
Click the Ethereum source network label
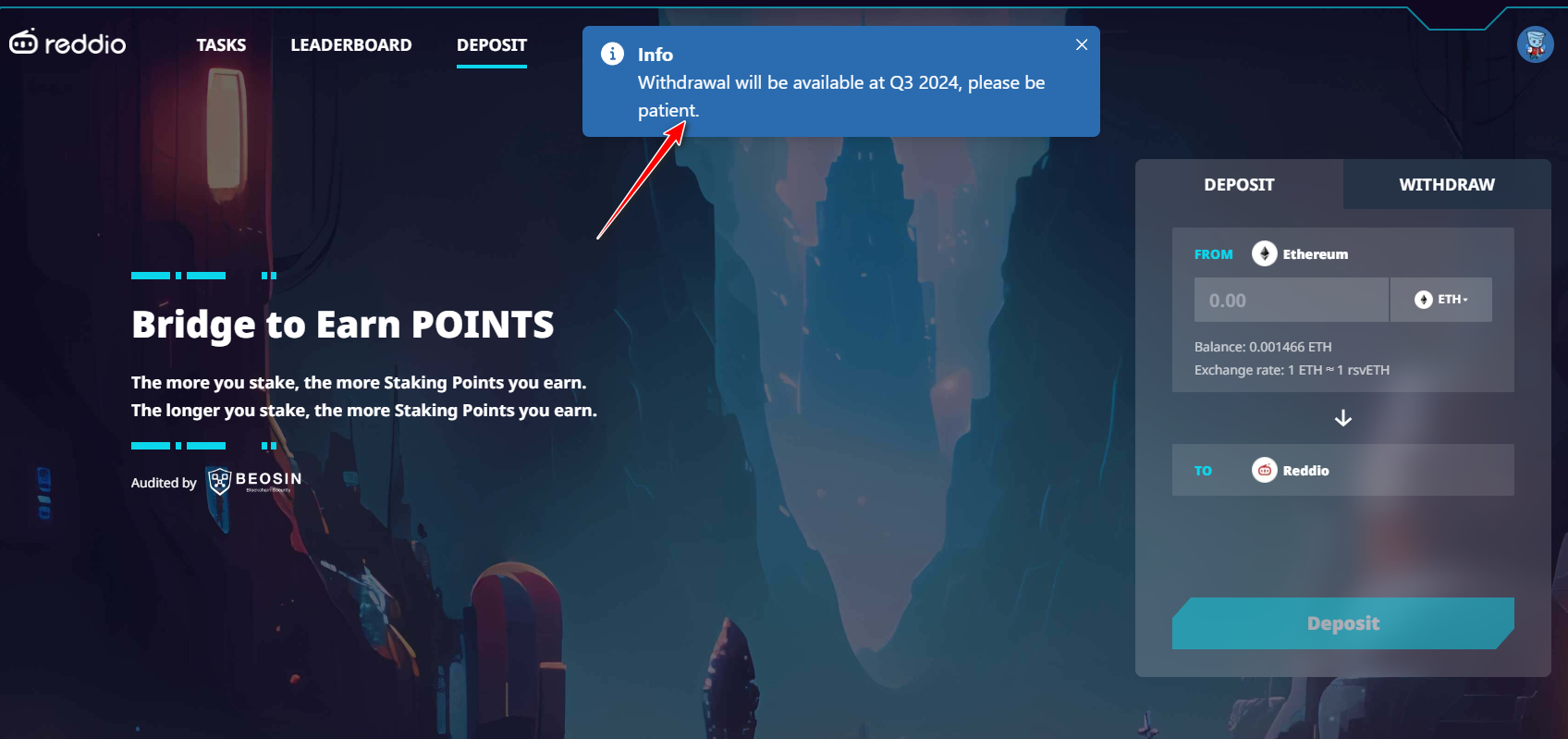tap(1315, 254)
